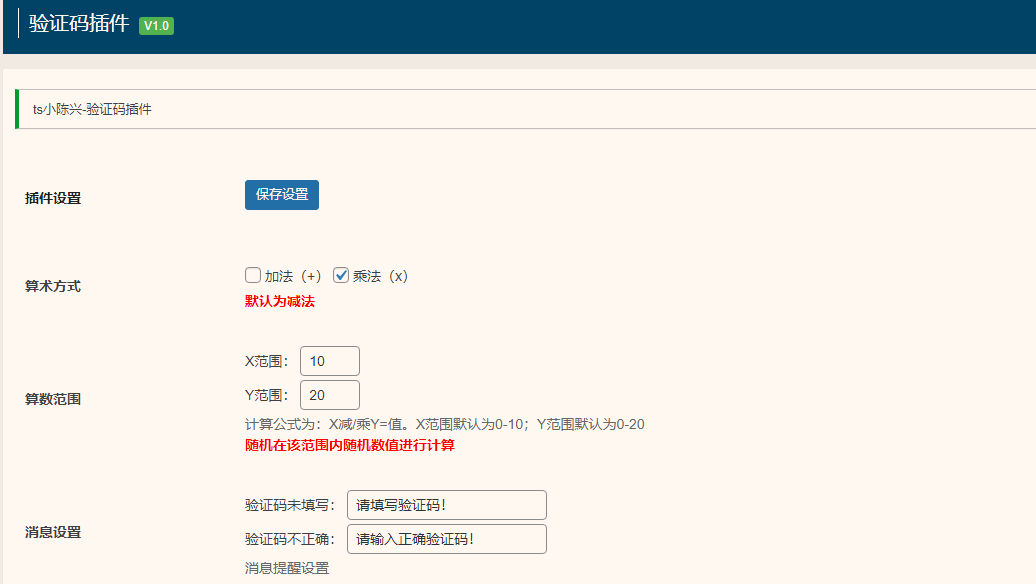This screenshot has height=584, width=1036.
Task: Edit the 验证码未填写 message field
Action: coord(447,505)
